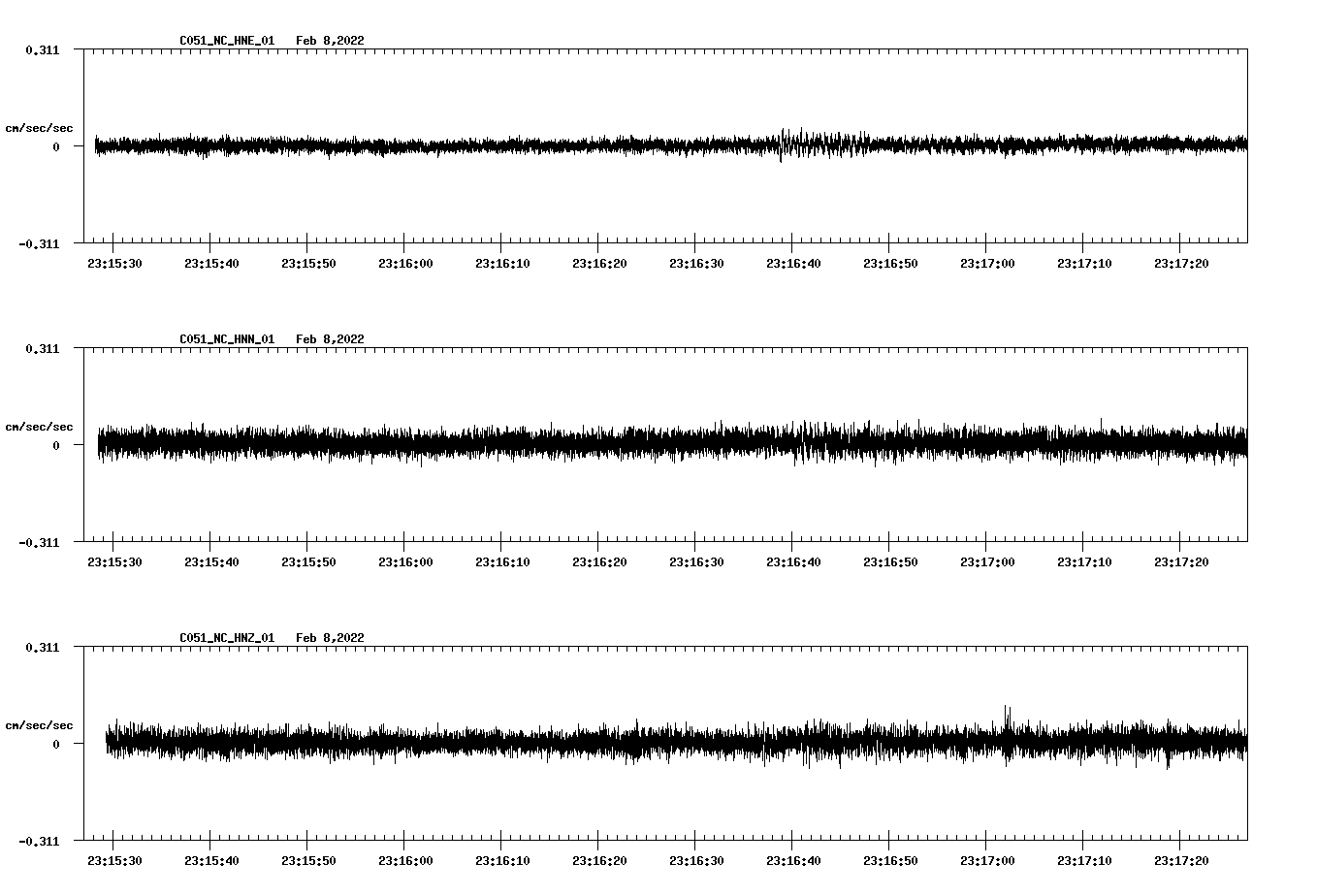This screenshot has height=896, width=1317.
Task: Select the C051_NC_HNZ_01 channel title
Action: [x=227, y=638]
